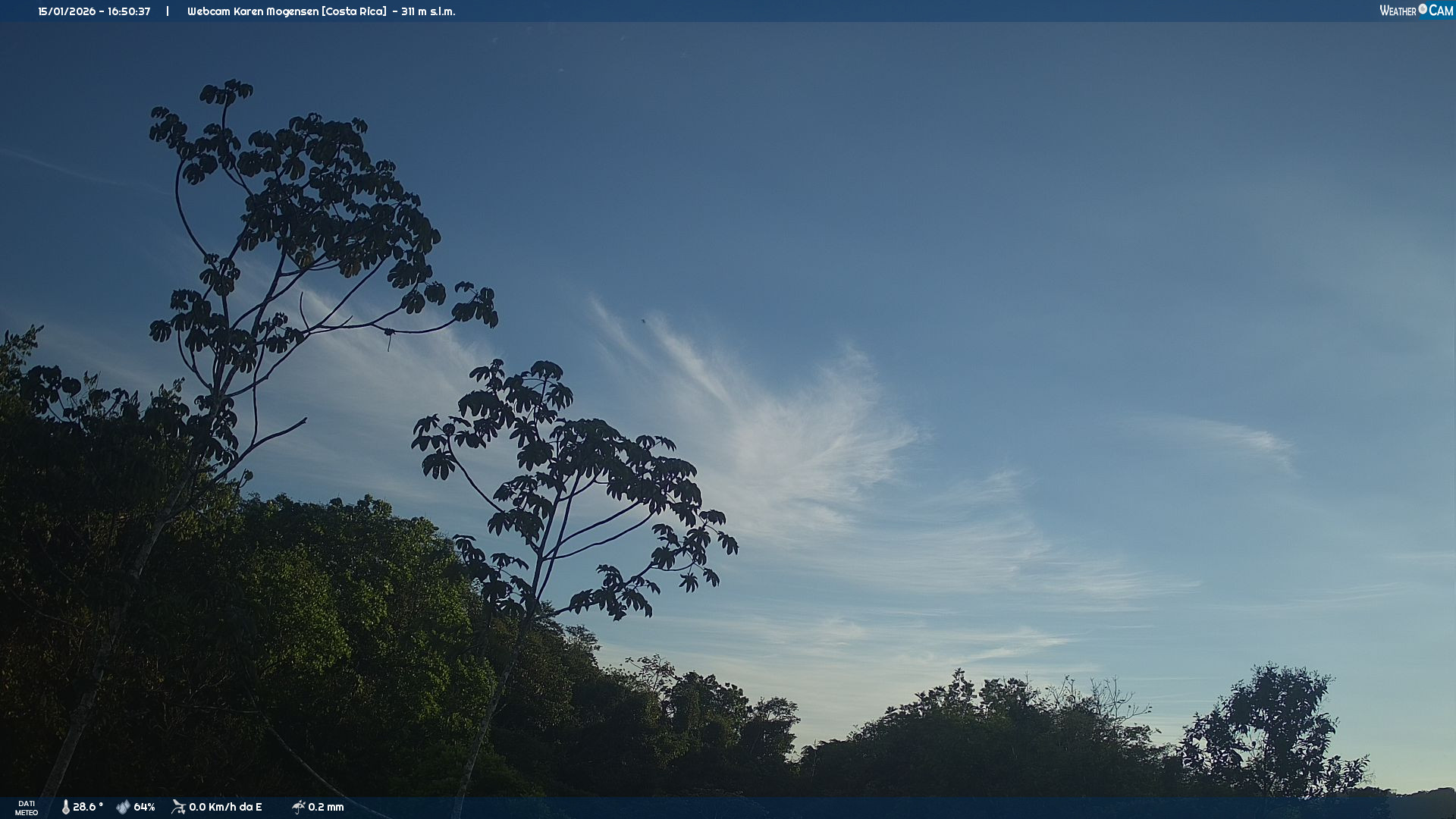Click the CAM word on blue logo background

click(1441, 11)
